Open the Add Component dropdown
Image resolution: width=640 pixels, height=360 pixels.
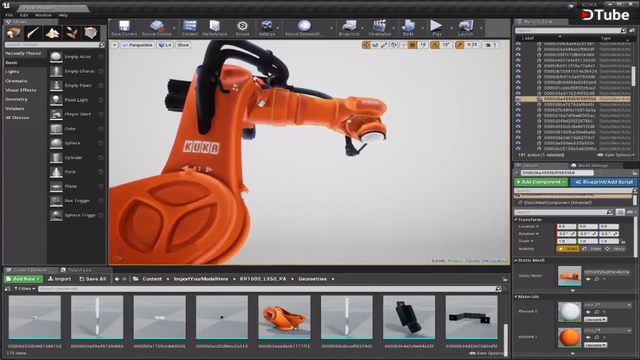point(540,182)
